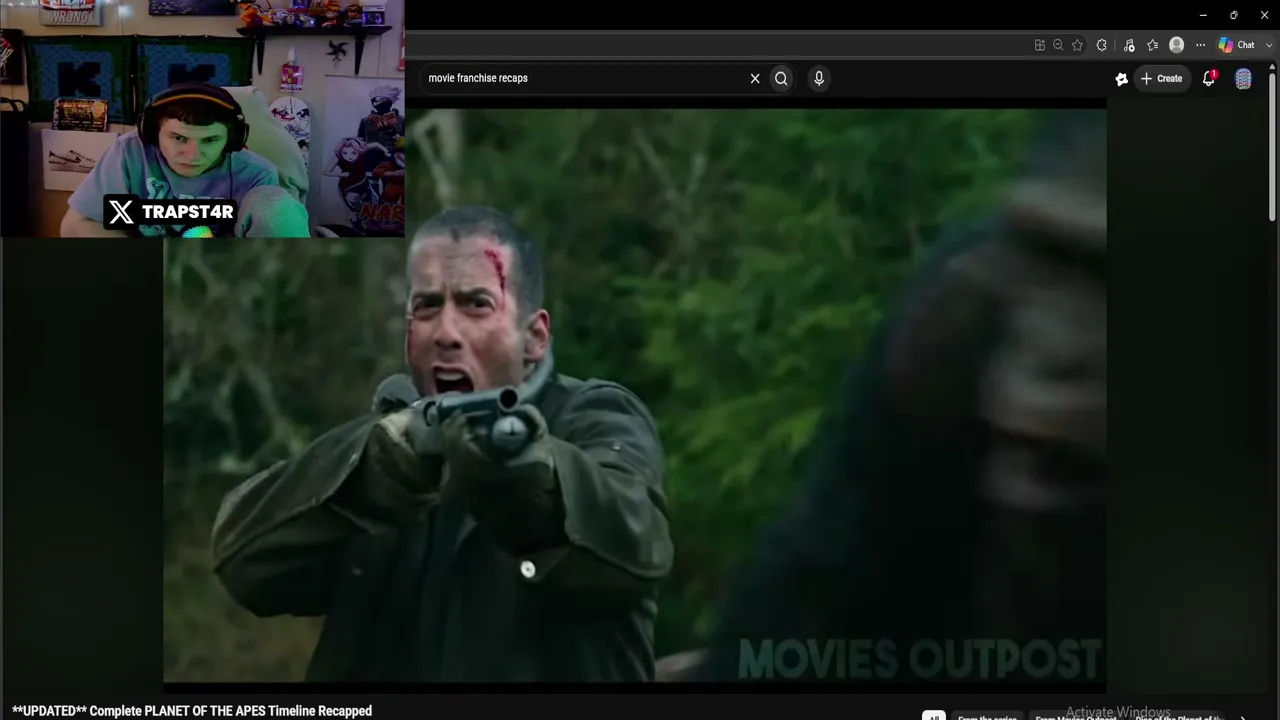Select the "From Movies Outpost" chip
This screenshot has width=1280, height=720.
1076,716
